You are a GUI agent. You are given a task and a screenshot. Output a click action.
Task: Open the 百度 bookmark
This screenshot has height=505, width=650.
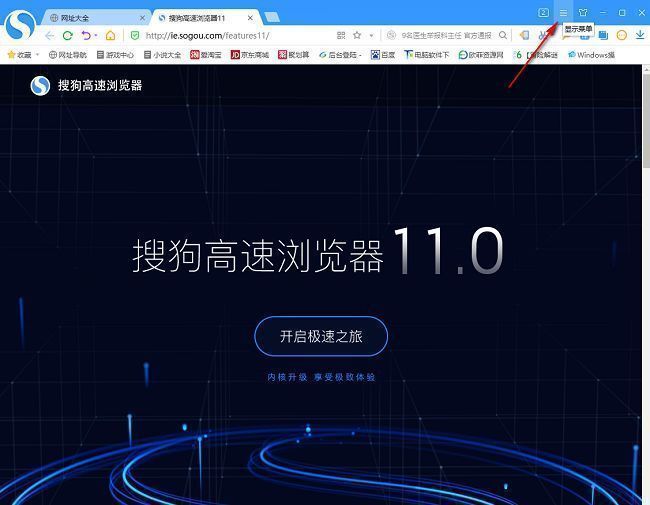pos(383,55)
